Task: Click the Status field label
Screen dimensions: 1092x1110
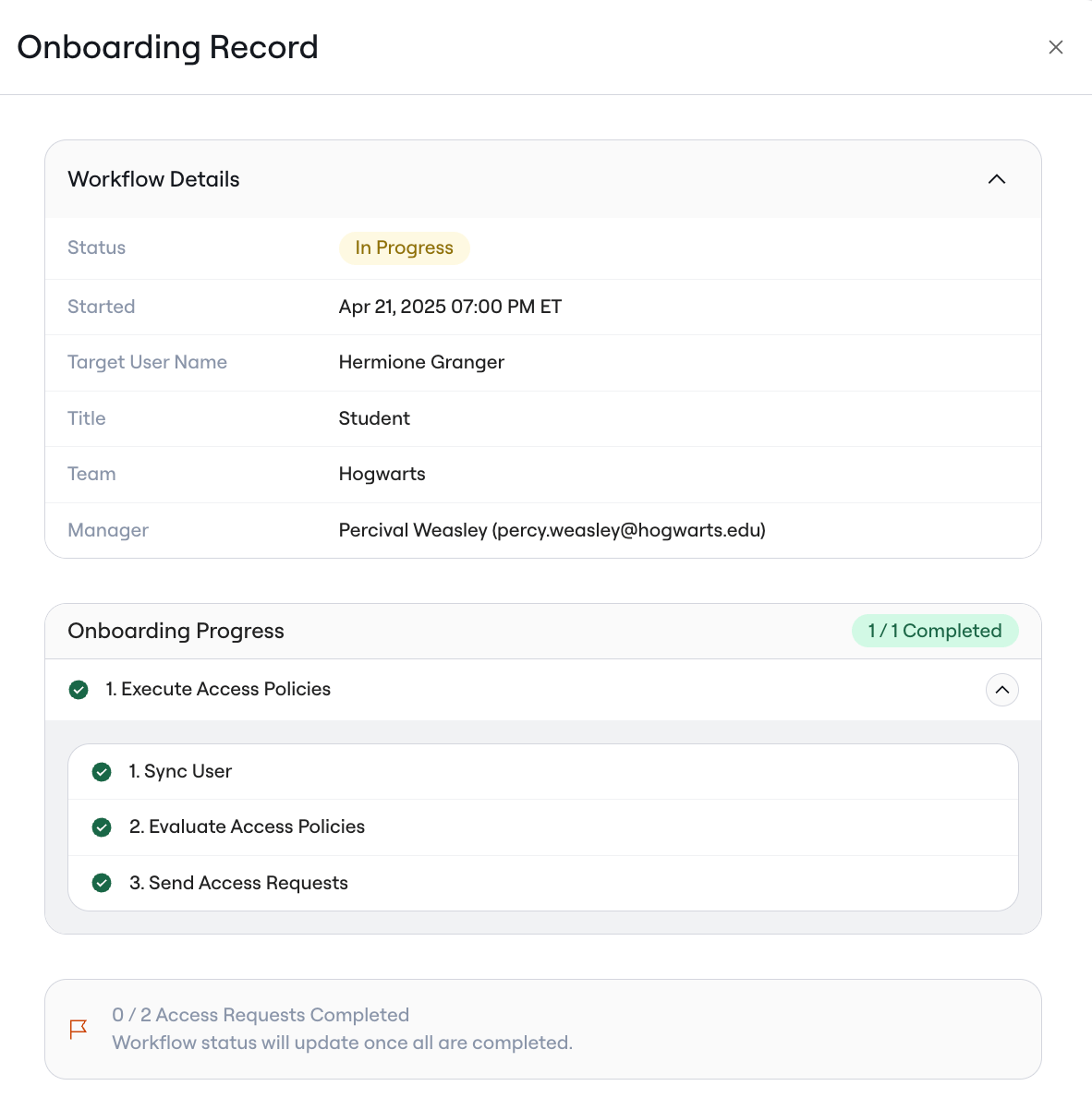Action: point(96,247)
